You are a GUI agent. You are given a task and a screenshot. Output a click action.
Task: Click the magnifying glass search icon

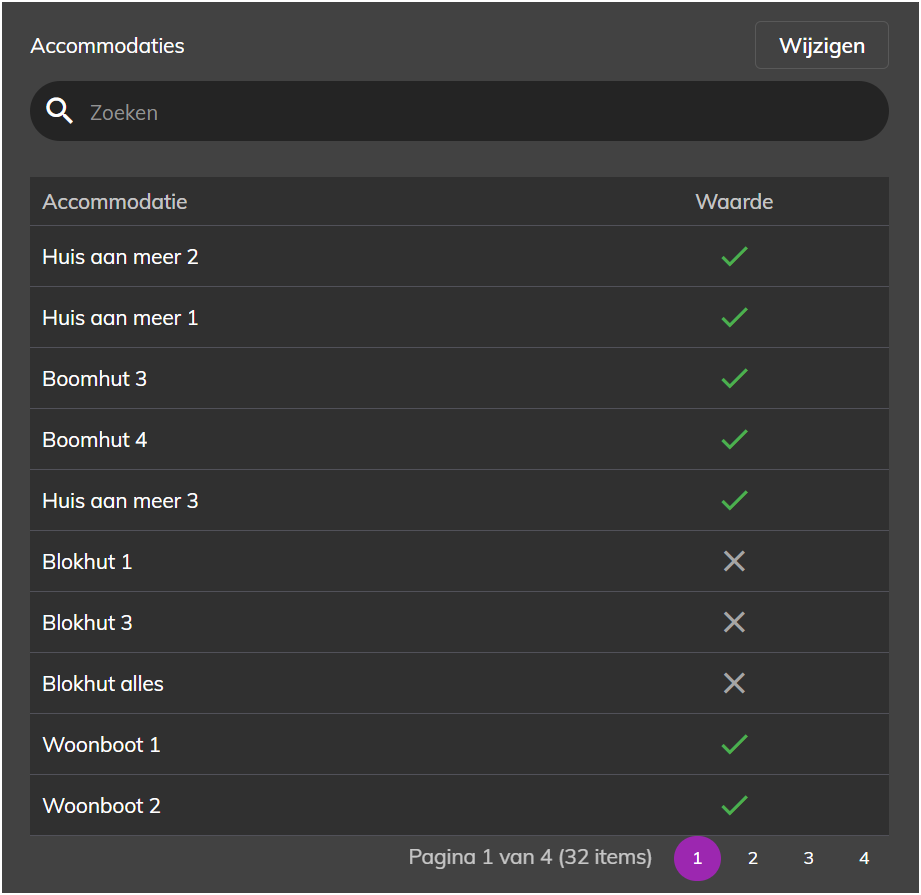[60, 111]
